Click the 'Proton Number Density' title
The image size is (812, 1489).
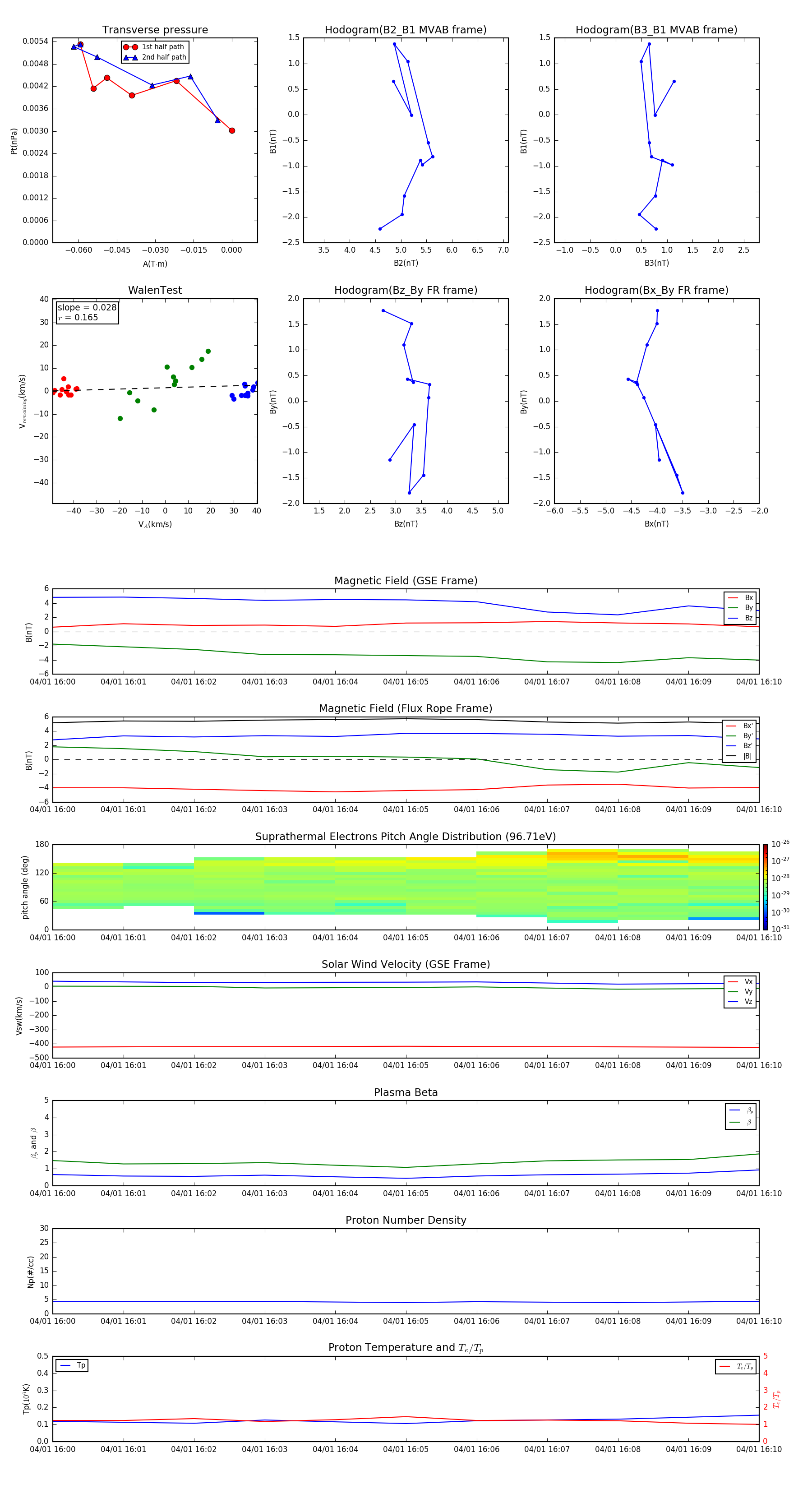(x=406, y=1220)
